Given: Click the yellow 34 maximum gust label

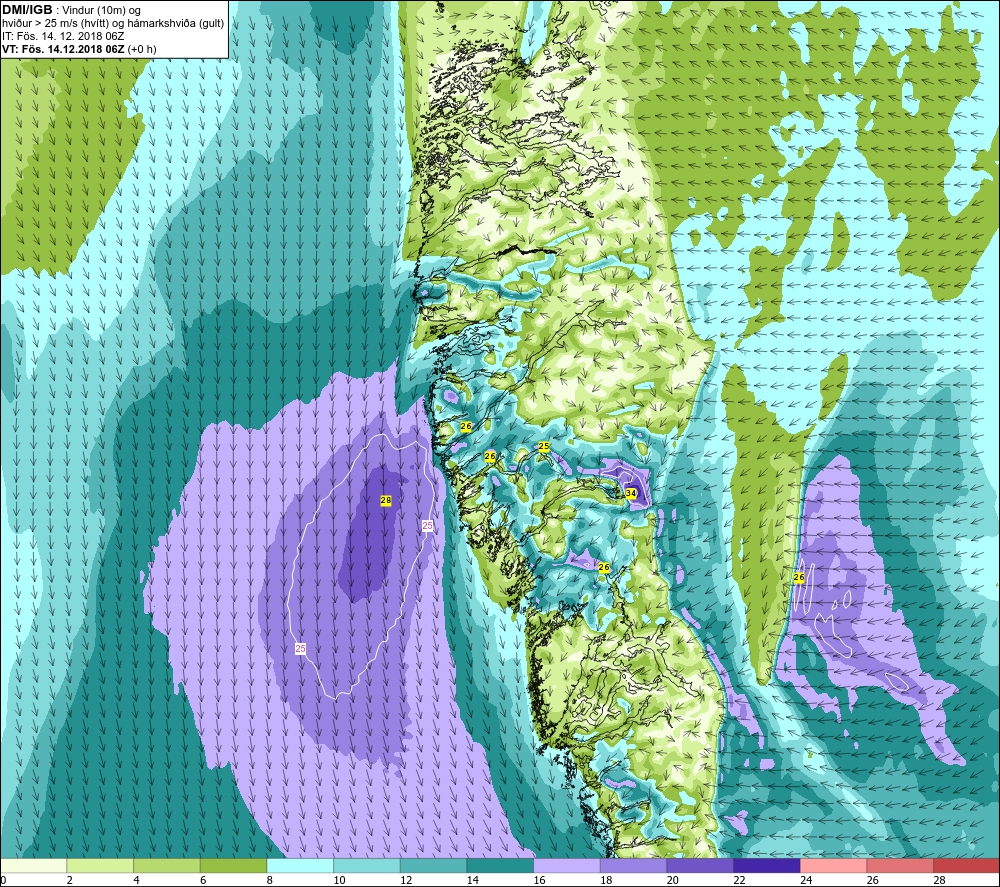Looking at the screenshot, I should pos(631,493).
